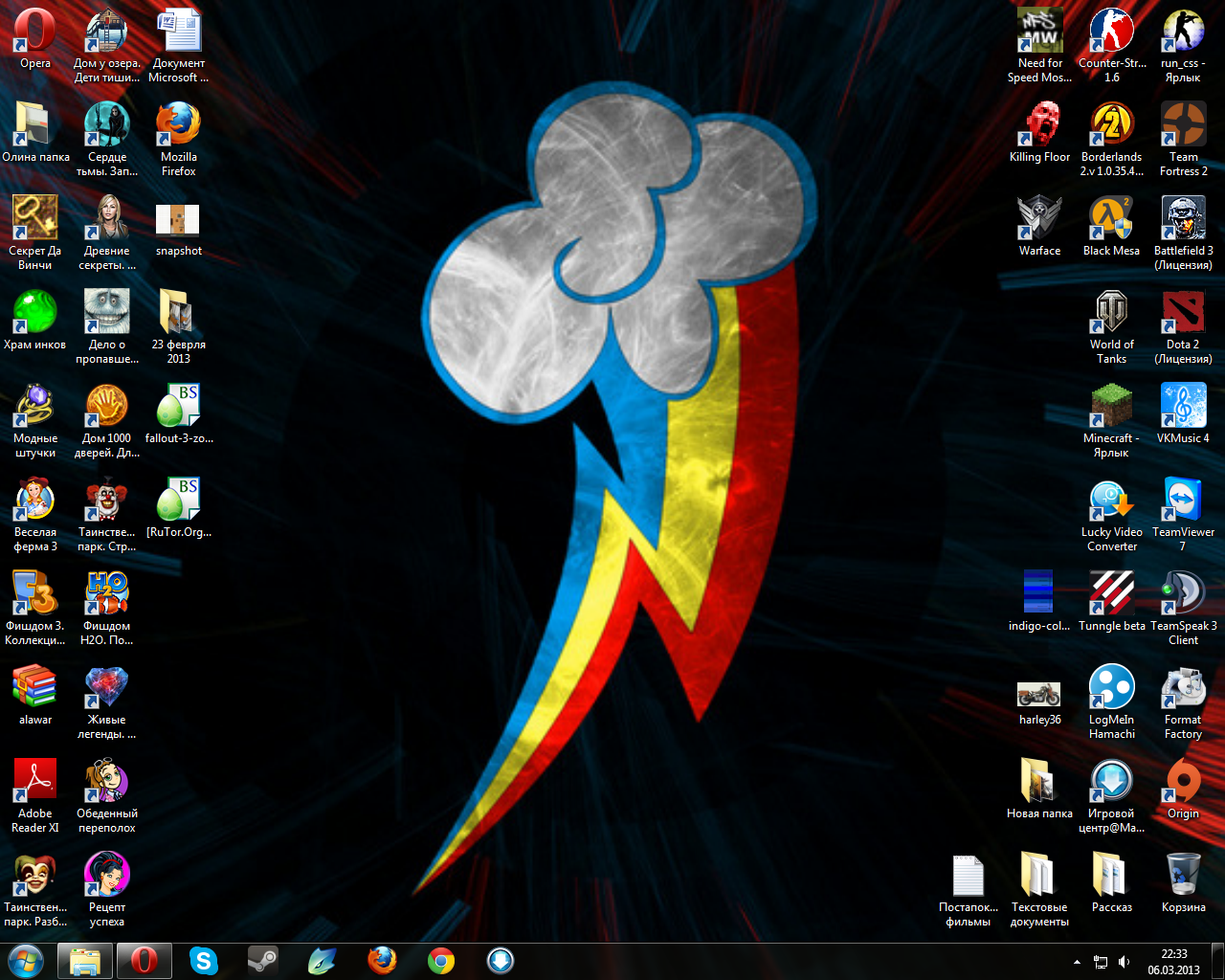Open Секрет Да Винчи game shortcut
Viewport: 1225px width, 980px height.
point(35,233)
